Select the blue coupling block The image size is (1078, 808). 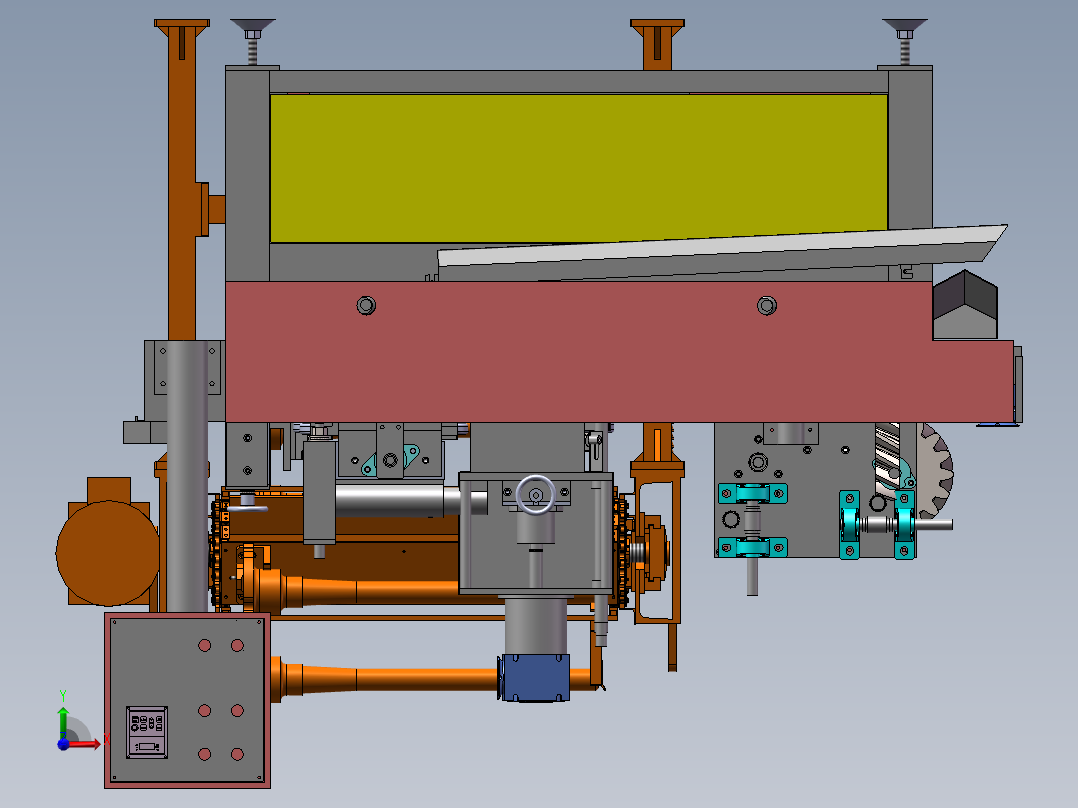point(534,677)
